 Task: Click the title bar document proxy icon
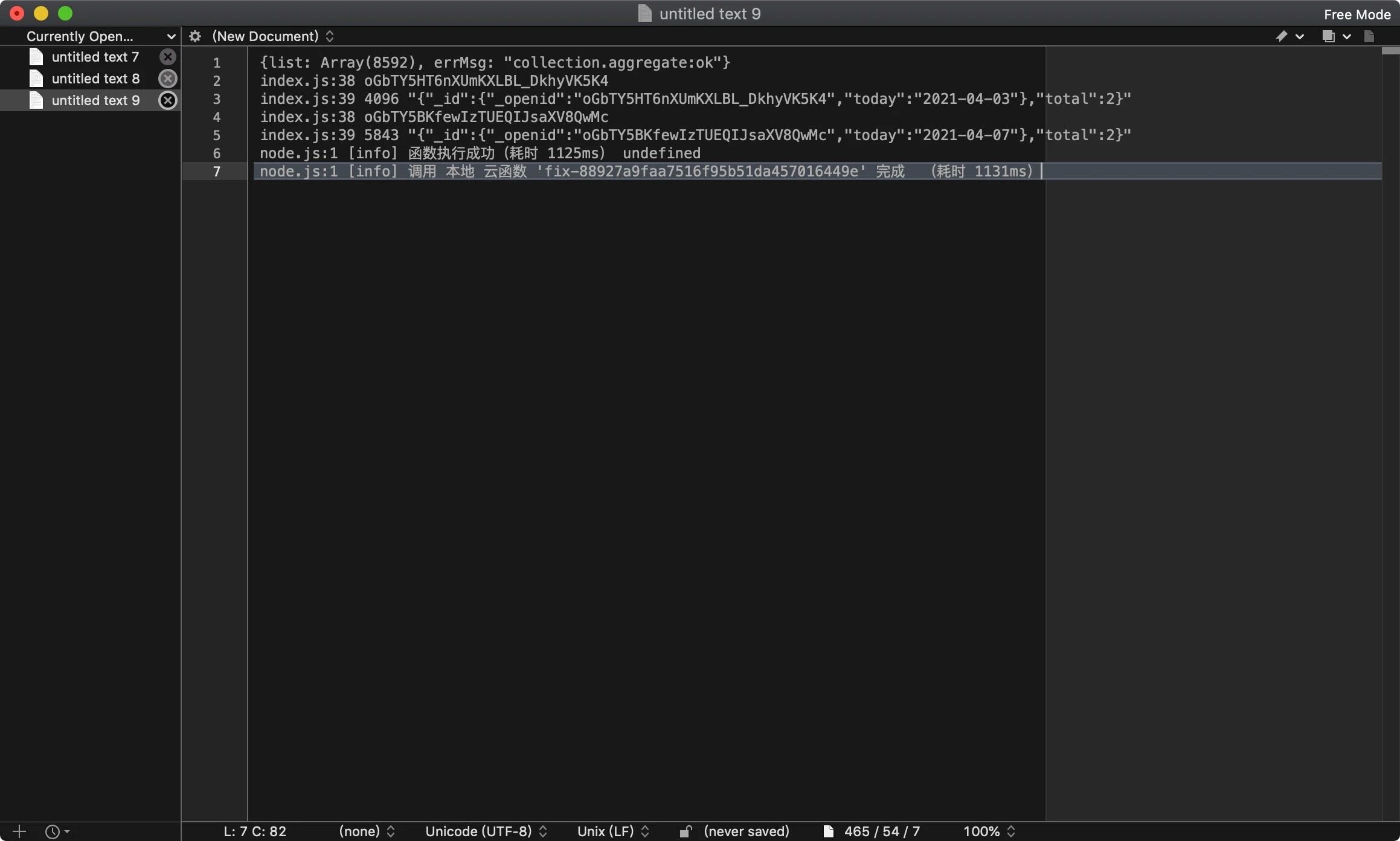point(644,13)
